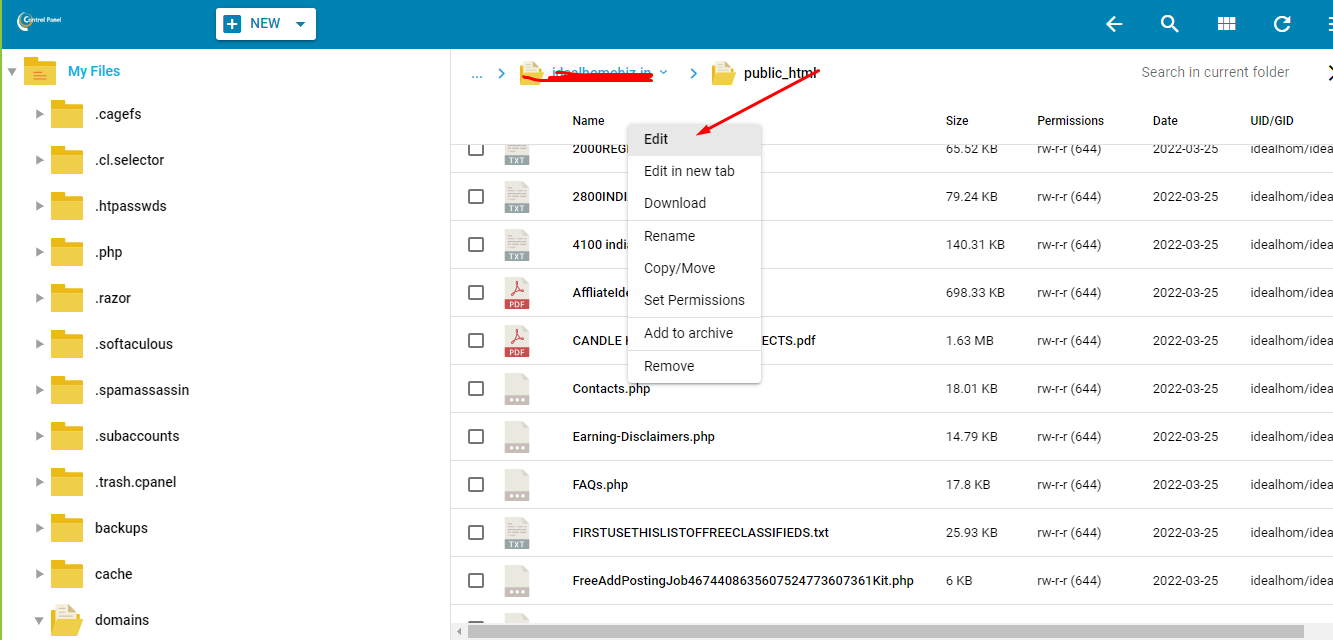Select Download in context menu
The width and height of the screenshot is (1333, 640).
pos(694,203)
